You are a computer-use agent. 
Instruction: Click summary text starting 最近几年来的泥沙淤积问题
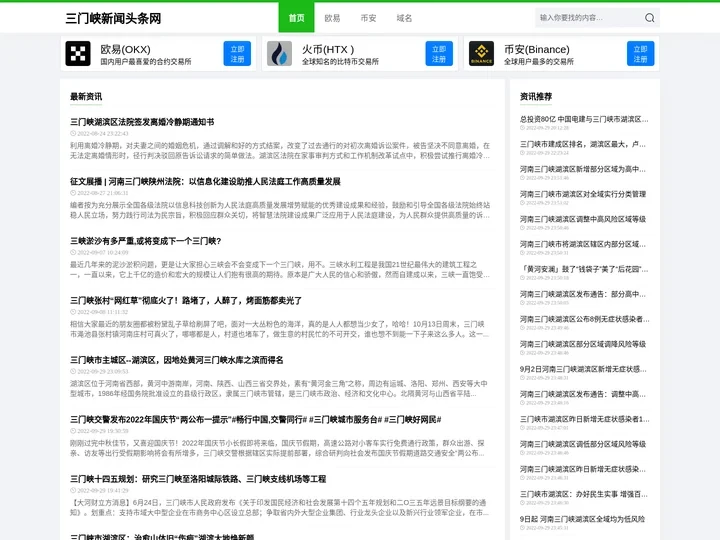(280, 270)
